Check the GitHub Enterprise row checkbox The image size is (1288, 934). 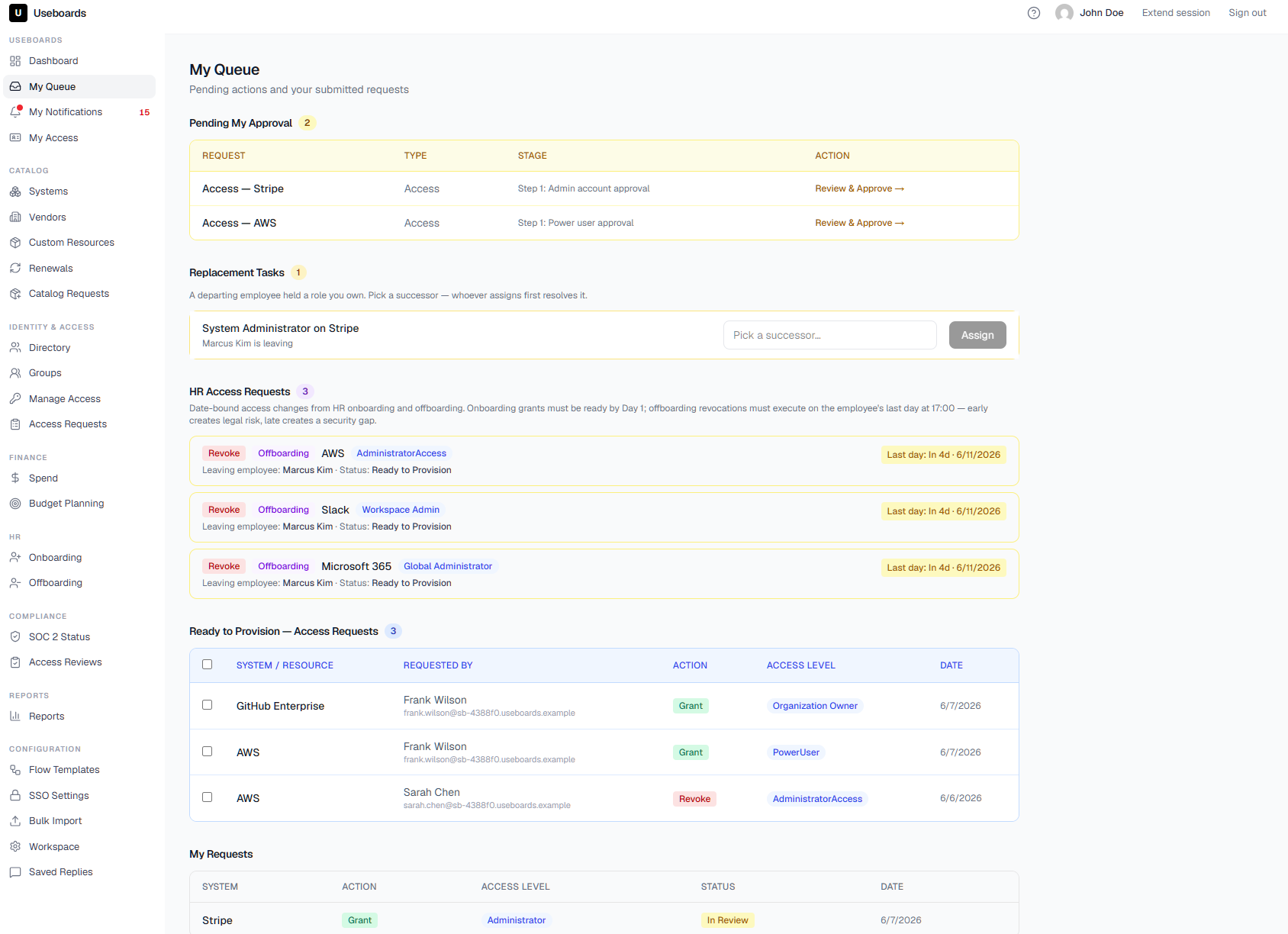click(207, 705)
